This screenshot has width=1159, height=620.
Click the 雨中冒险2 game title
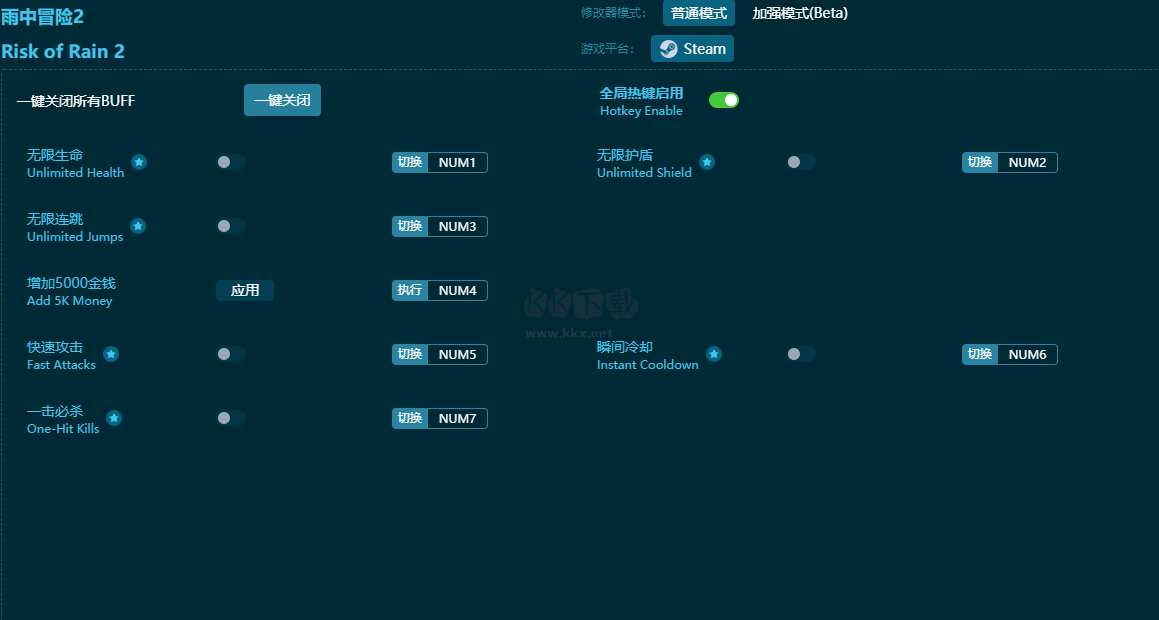[42, 16]
